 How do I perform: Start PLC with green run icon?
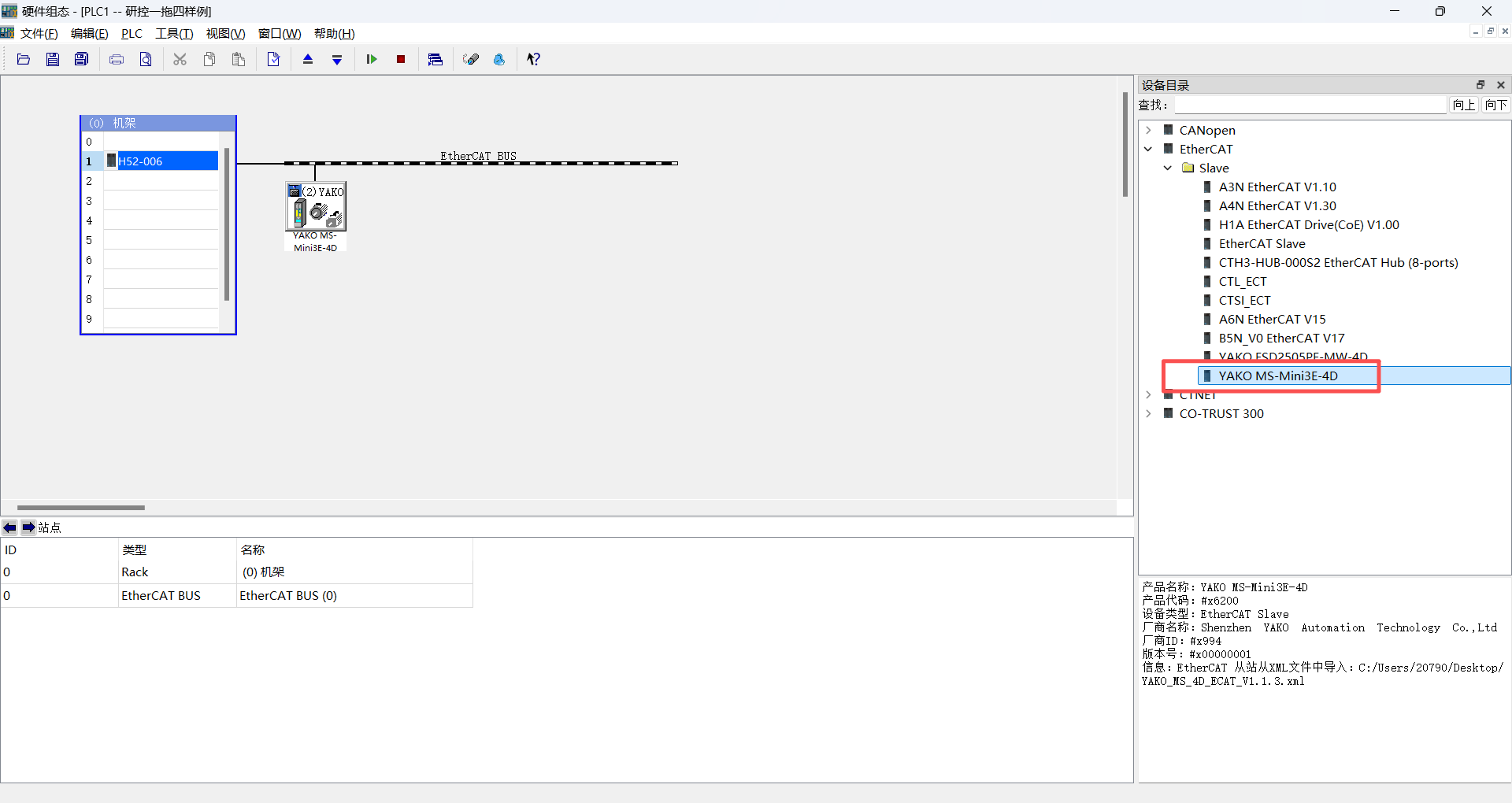[372, 59]
